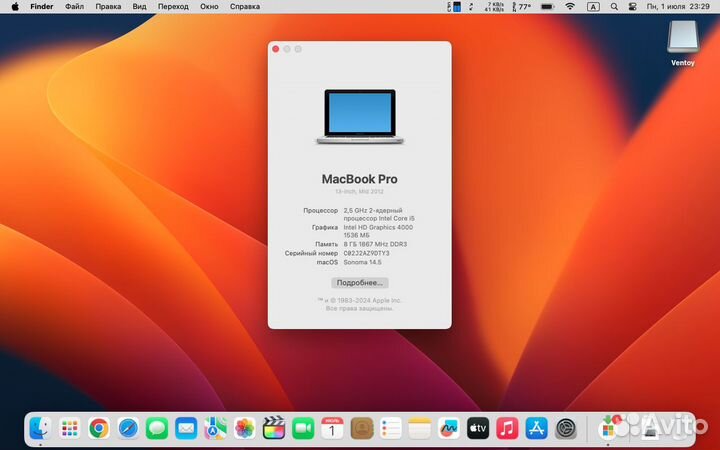Image resolution: width=720 pixels, height=450 pixels.
Task: Open the Правка menu
Action: pos(108,6)
